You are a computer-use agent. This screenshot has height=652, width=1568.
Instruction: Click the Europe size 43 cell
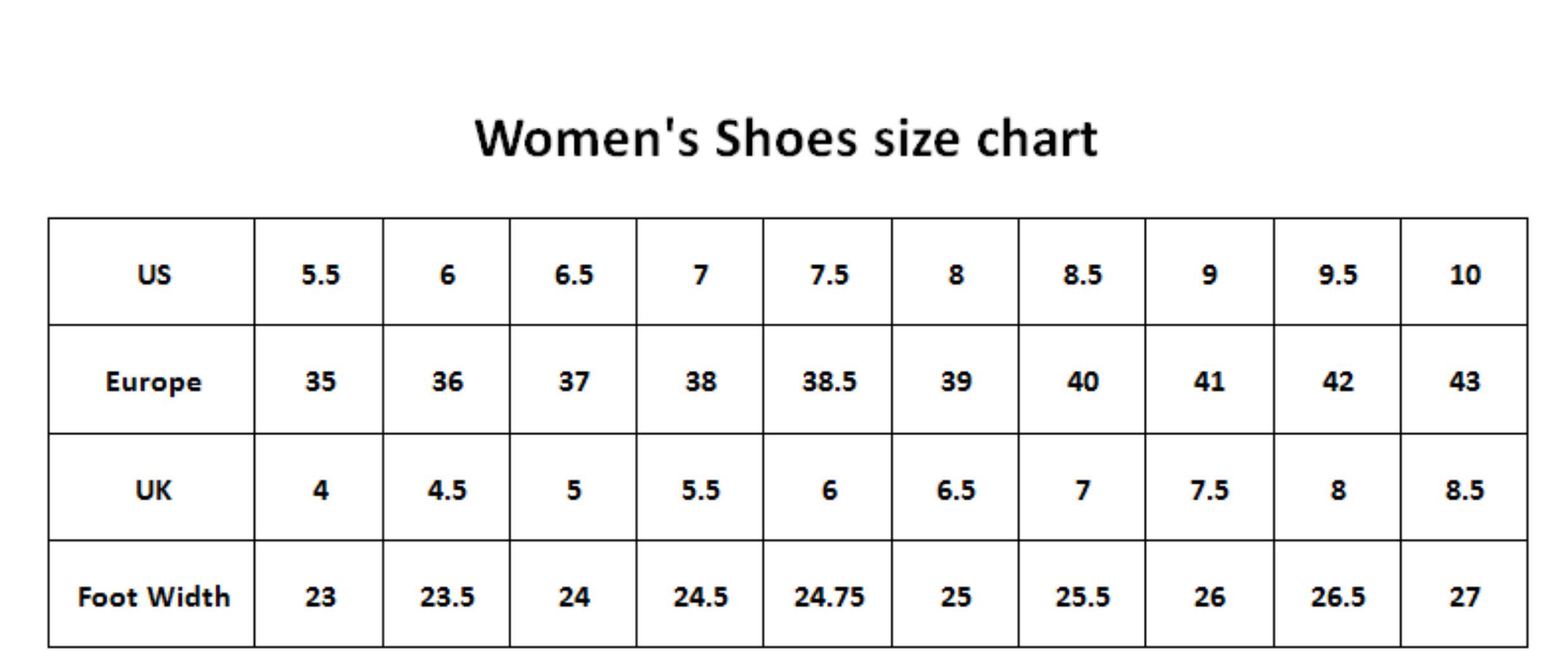coord(1464,382)
